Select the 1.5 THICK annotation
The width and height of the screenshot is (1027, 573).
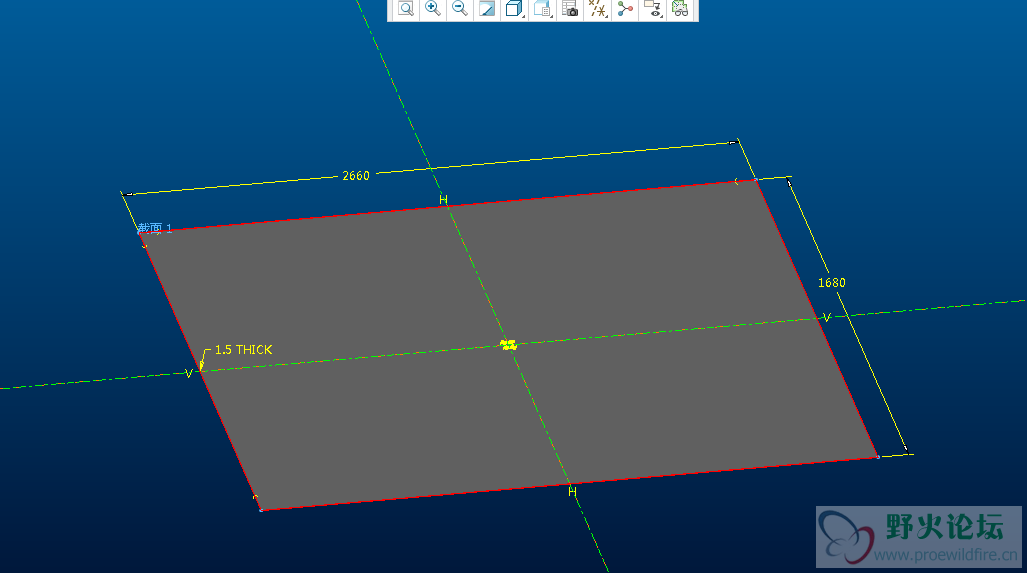coord(243,350)
